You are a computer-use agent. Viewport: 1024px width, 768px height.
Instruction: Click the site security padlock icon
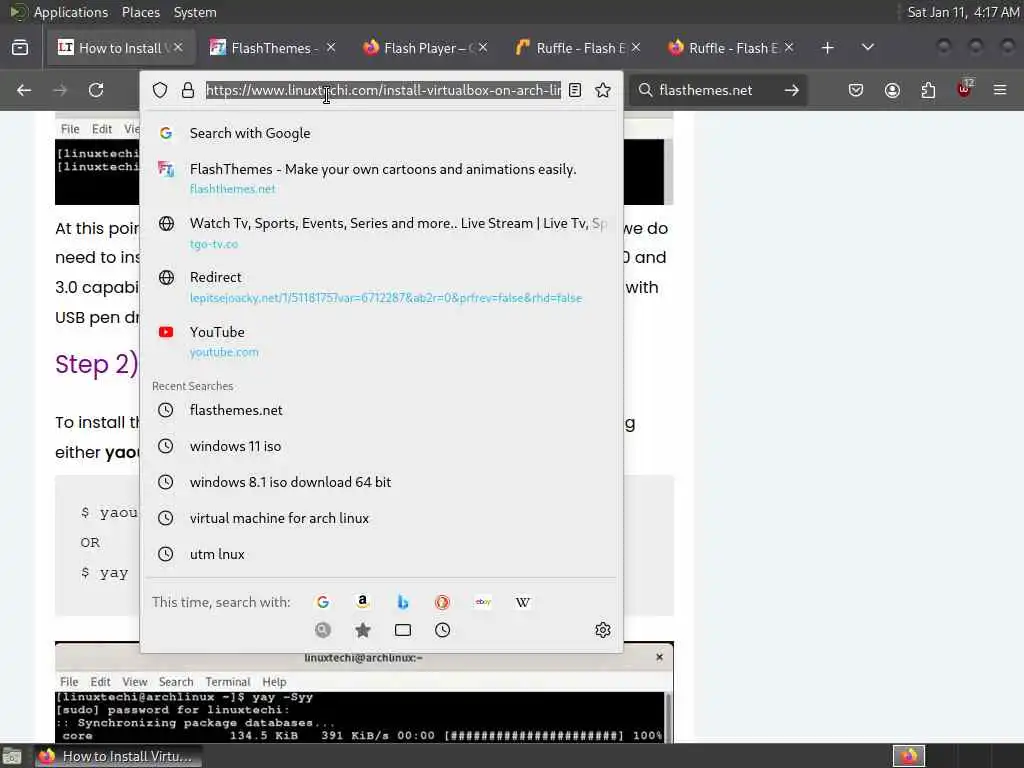[x=188, y=90]
